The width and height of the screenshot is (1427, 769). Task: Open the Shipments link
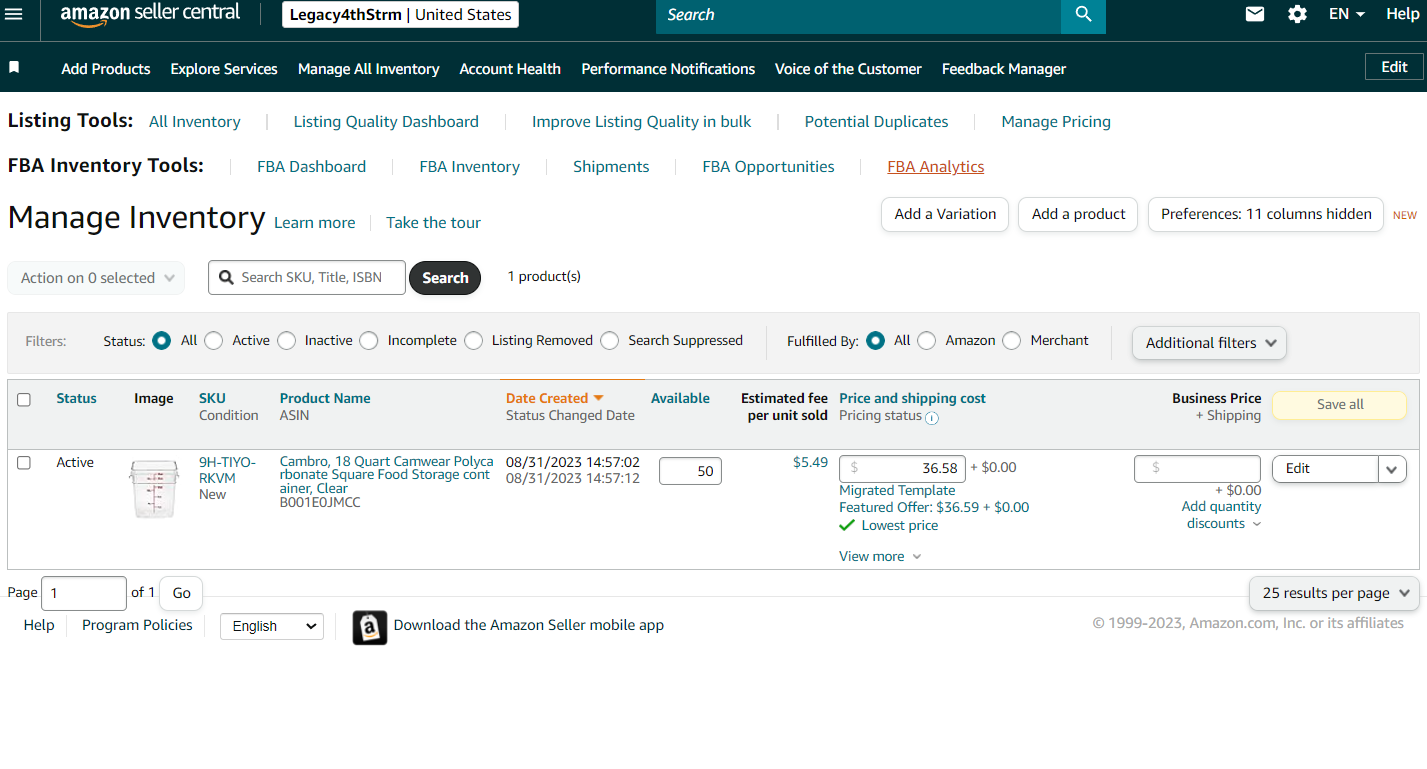(x=611, y=167)
